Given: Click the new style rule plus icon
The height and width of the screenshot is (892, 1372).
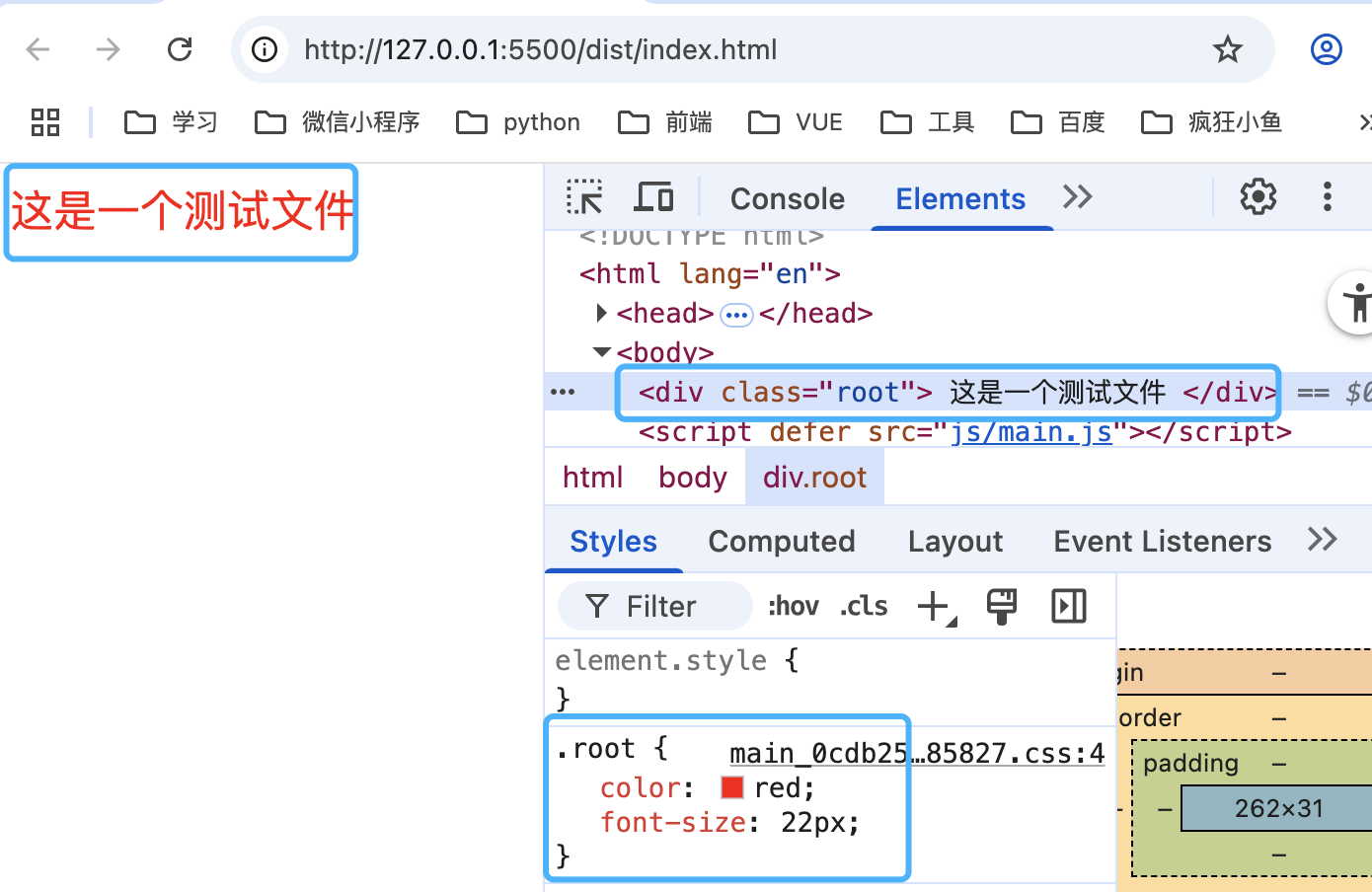Looking at the screenshot, I should (x=932, y=605).
